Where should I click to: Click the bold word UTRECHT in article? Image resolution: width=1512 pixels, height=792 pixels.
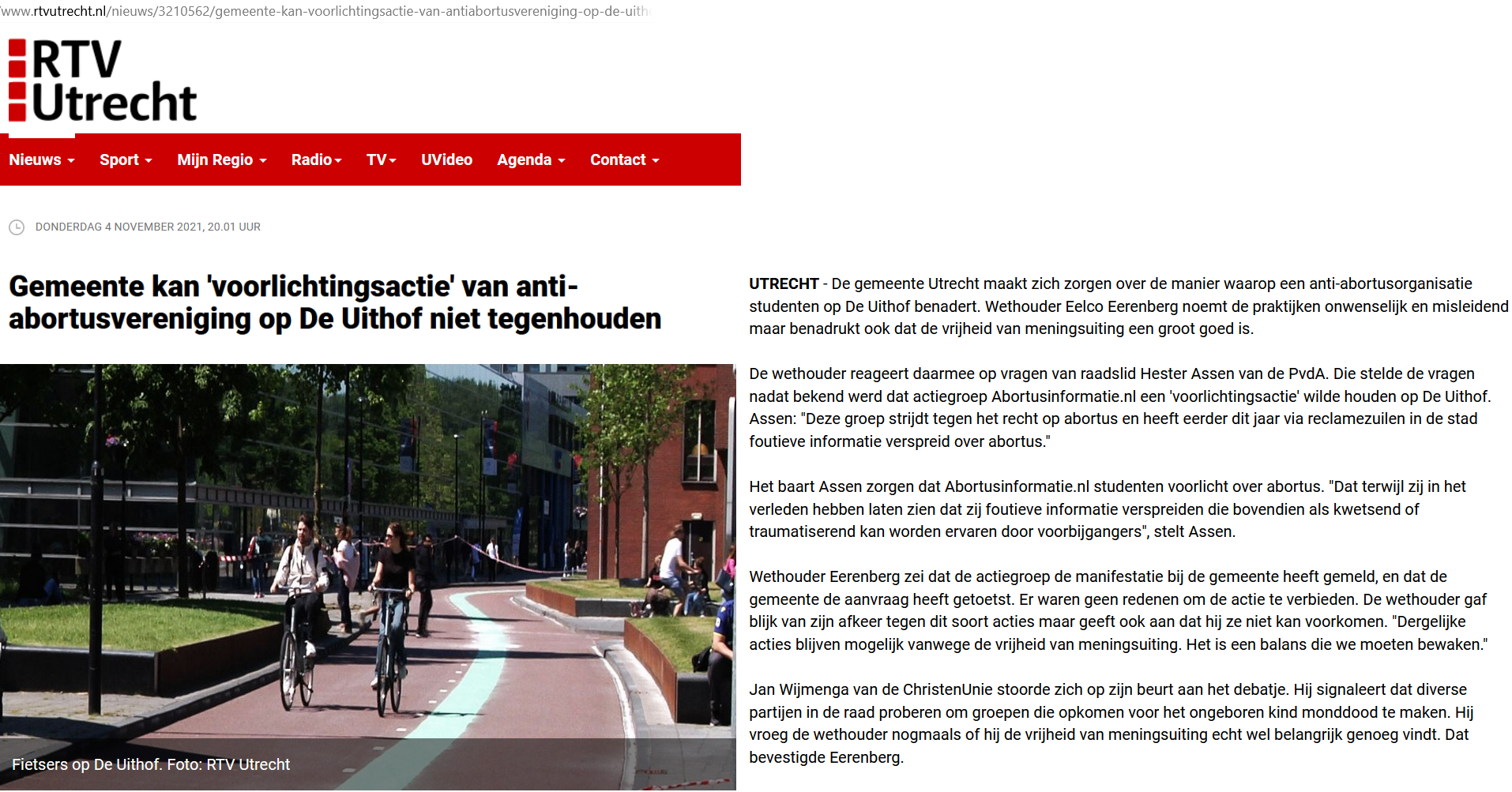pos(784,283)
